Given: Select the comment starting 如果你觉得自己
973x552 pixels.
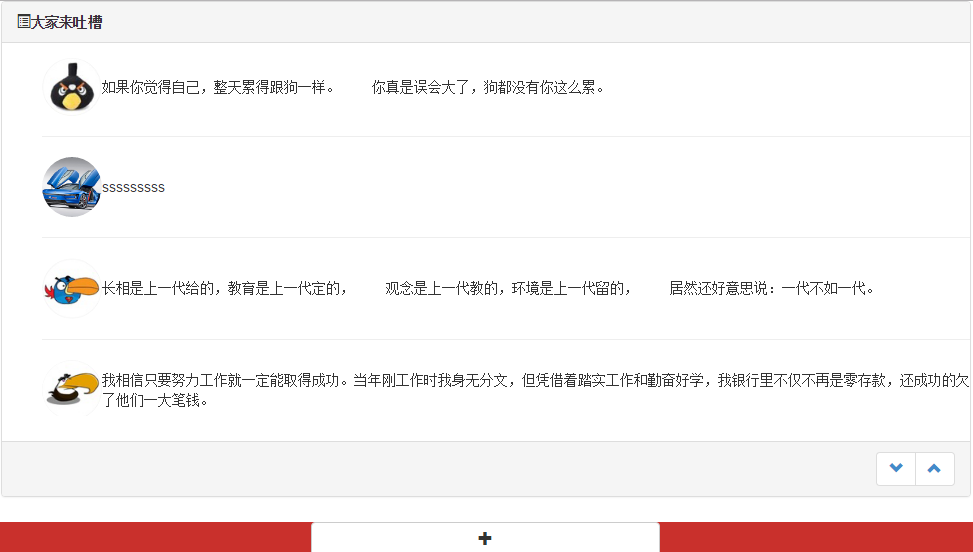Looking at the screenshot, I should coord(353,87).
